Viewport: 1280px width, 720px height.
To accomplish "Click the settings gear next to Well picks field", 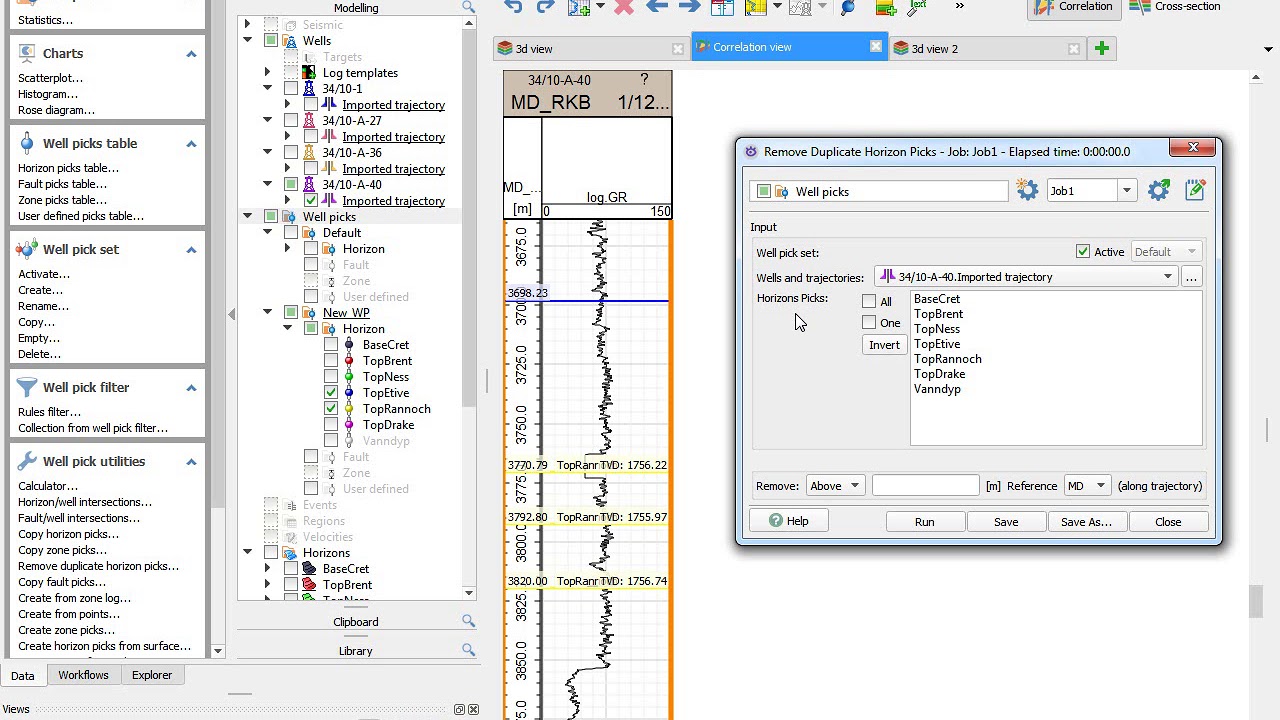I will click(1027, 190).
